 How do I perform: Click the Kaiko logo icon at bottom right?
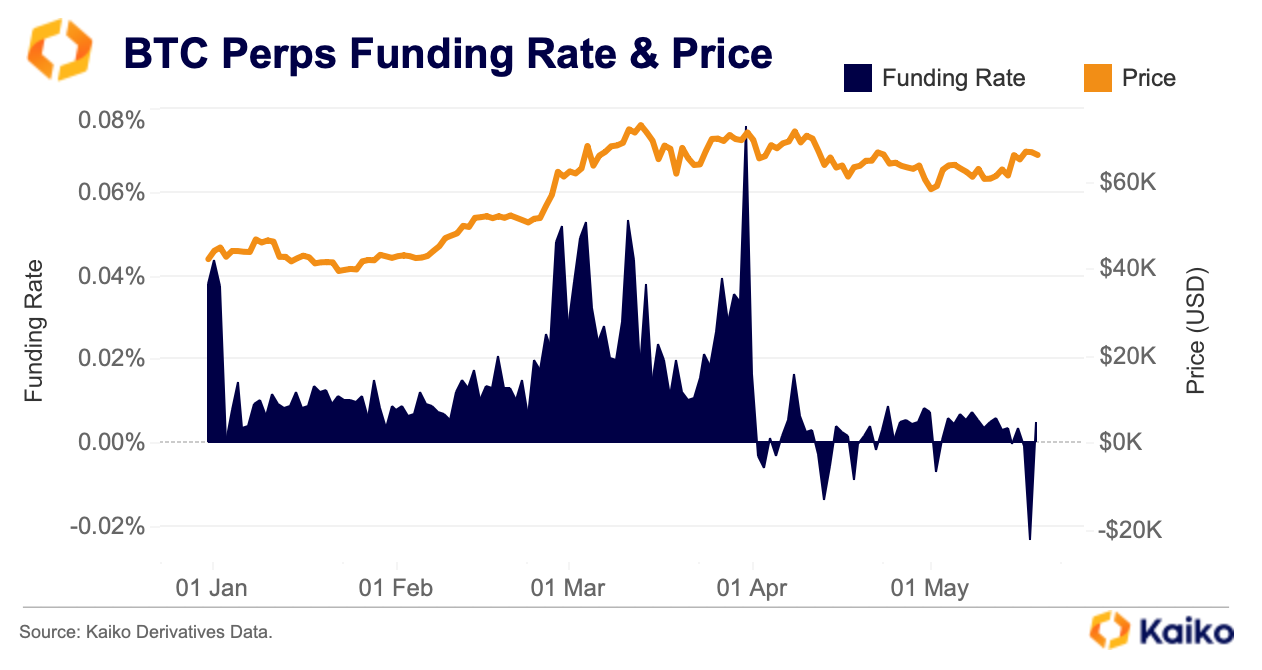1109,630
